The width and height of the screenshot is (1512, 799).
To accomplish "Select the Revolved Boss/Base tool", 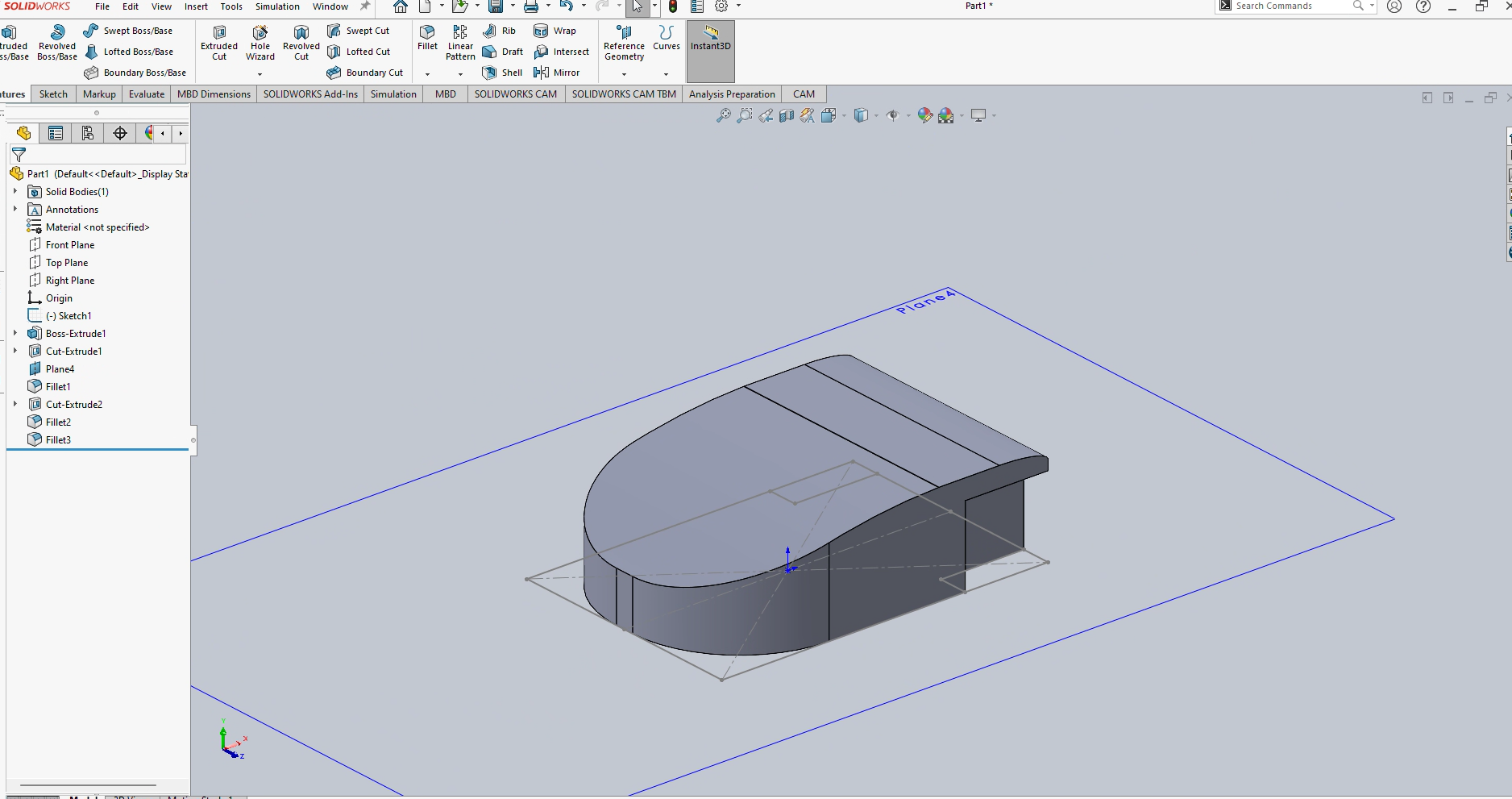I will coord(57,42).
